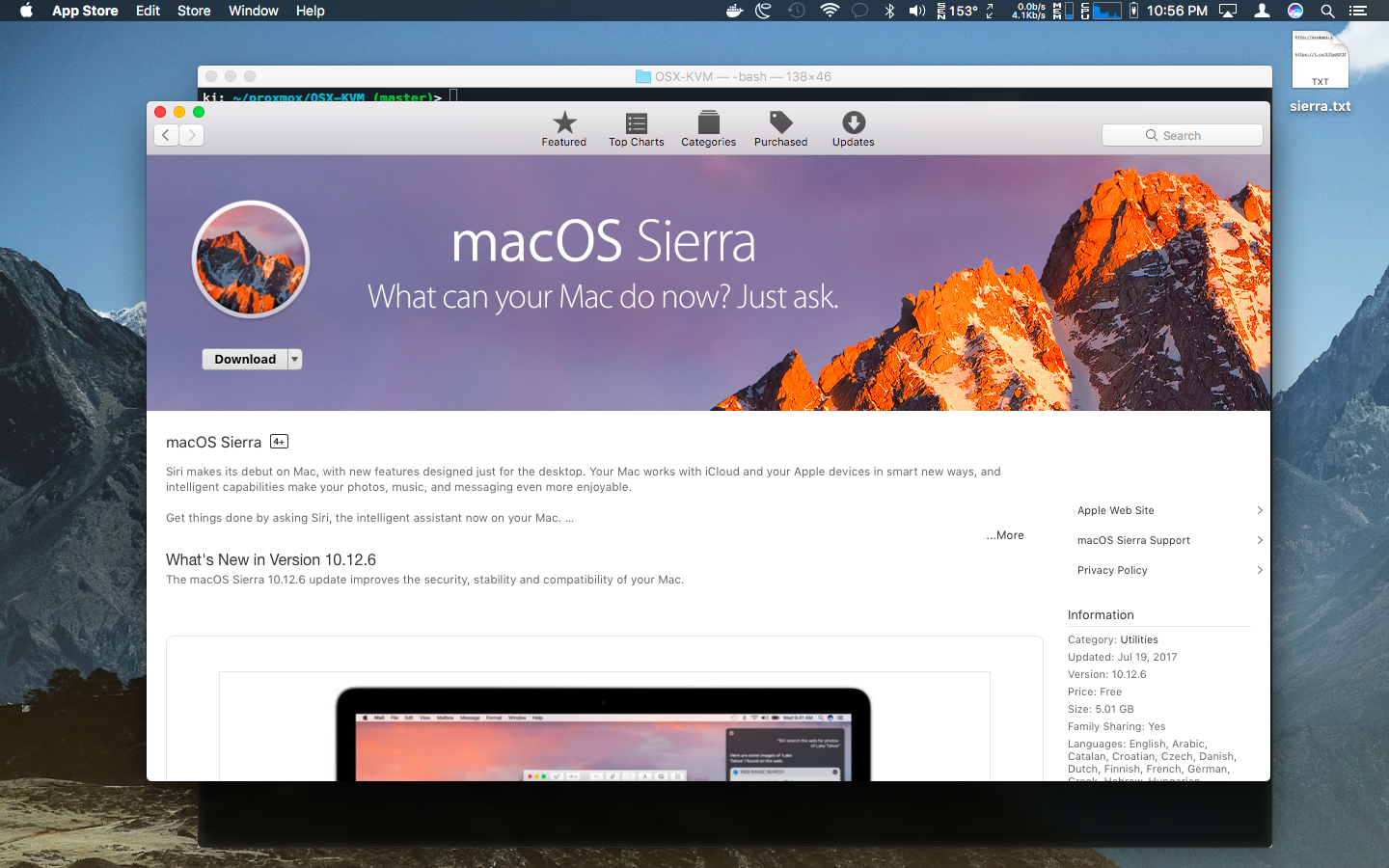Open the Privacy Policy link
Viewport: 1389px width, 868px height.
1112,570
